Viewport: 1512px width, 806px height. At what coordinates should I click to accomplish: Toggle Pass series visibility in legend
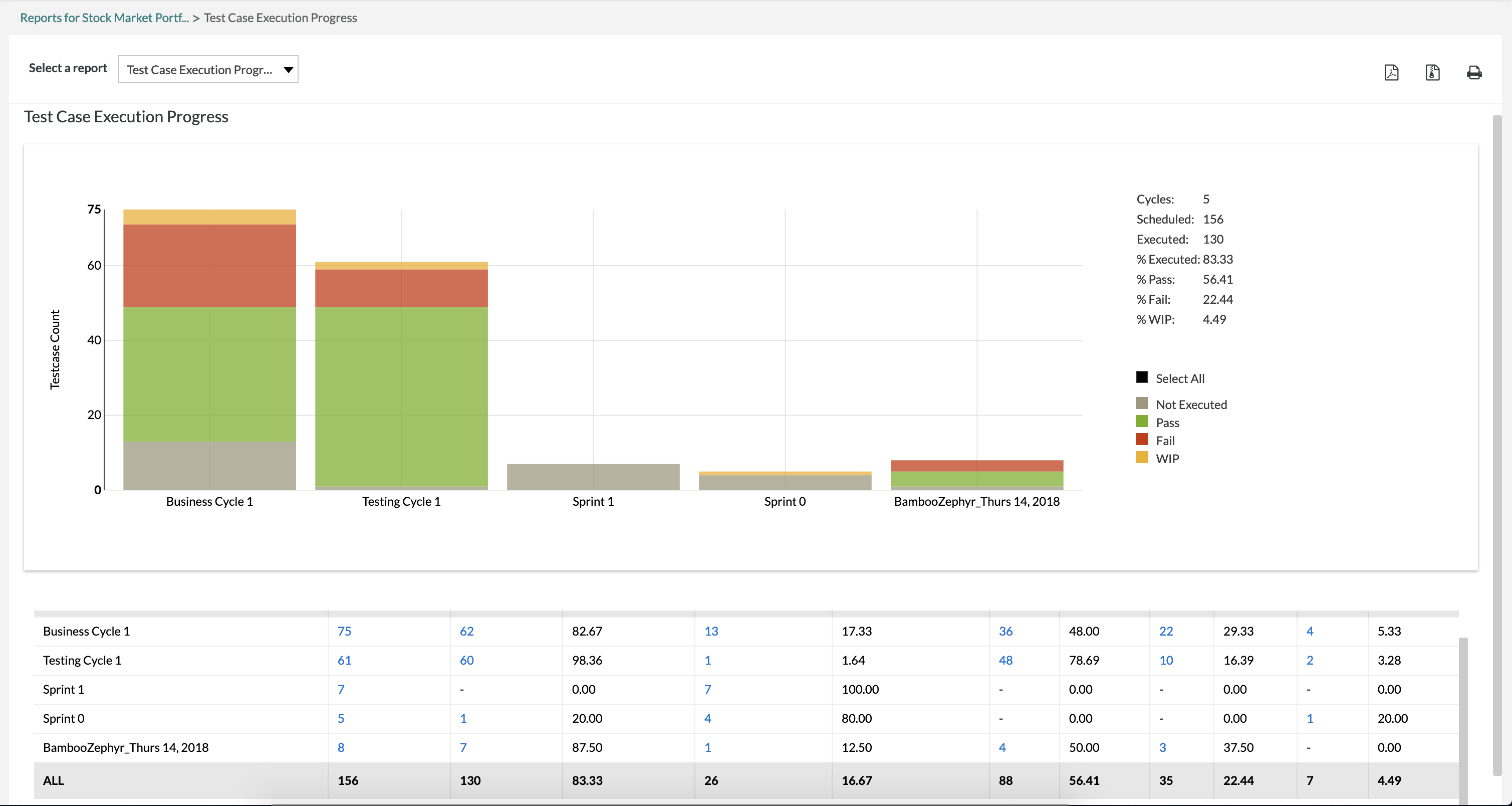point(1142,422)
